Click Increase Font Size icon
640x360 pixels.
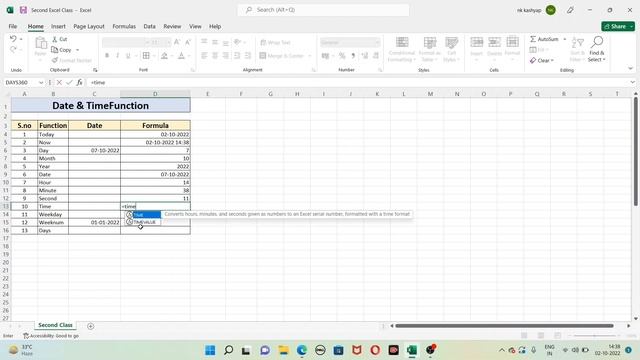[177, 42]
